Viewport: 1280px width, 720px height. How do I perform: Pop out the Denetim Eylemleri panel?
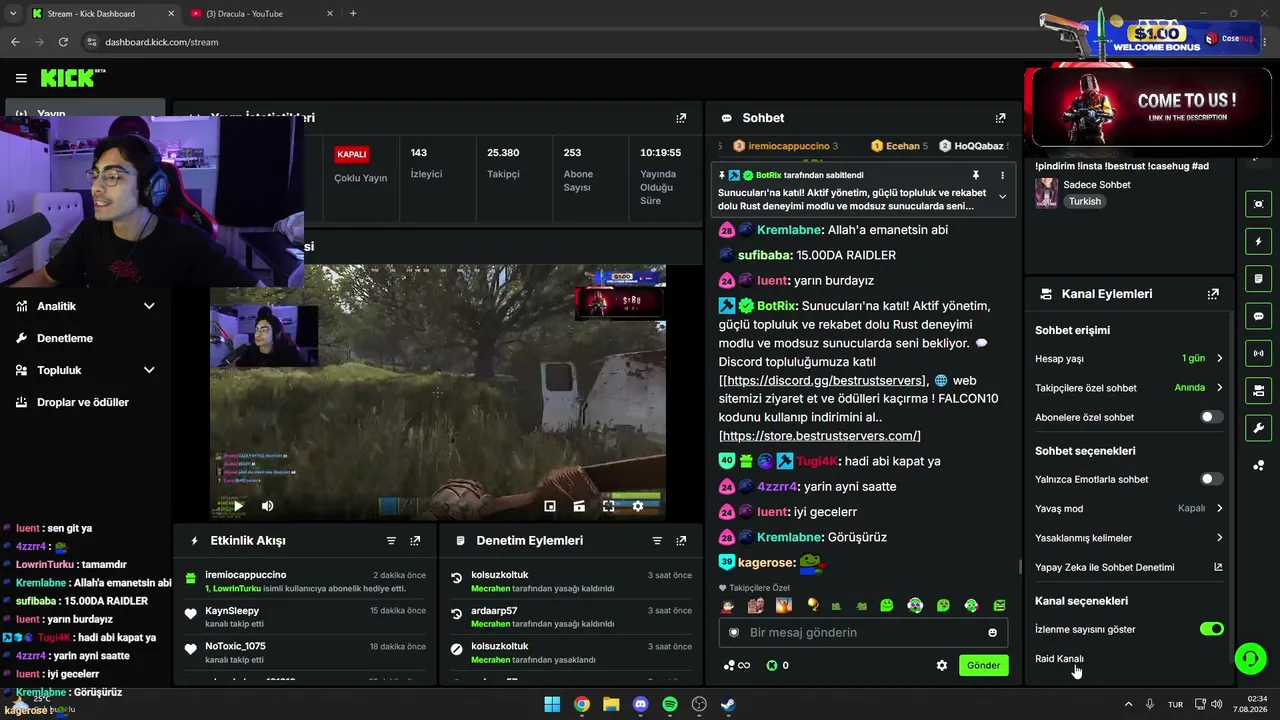(681, 541)
